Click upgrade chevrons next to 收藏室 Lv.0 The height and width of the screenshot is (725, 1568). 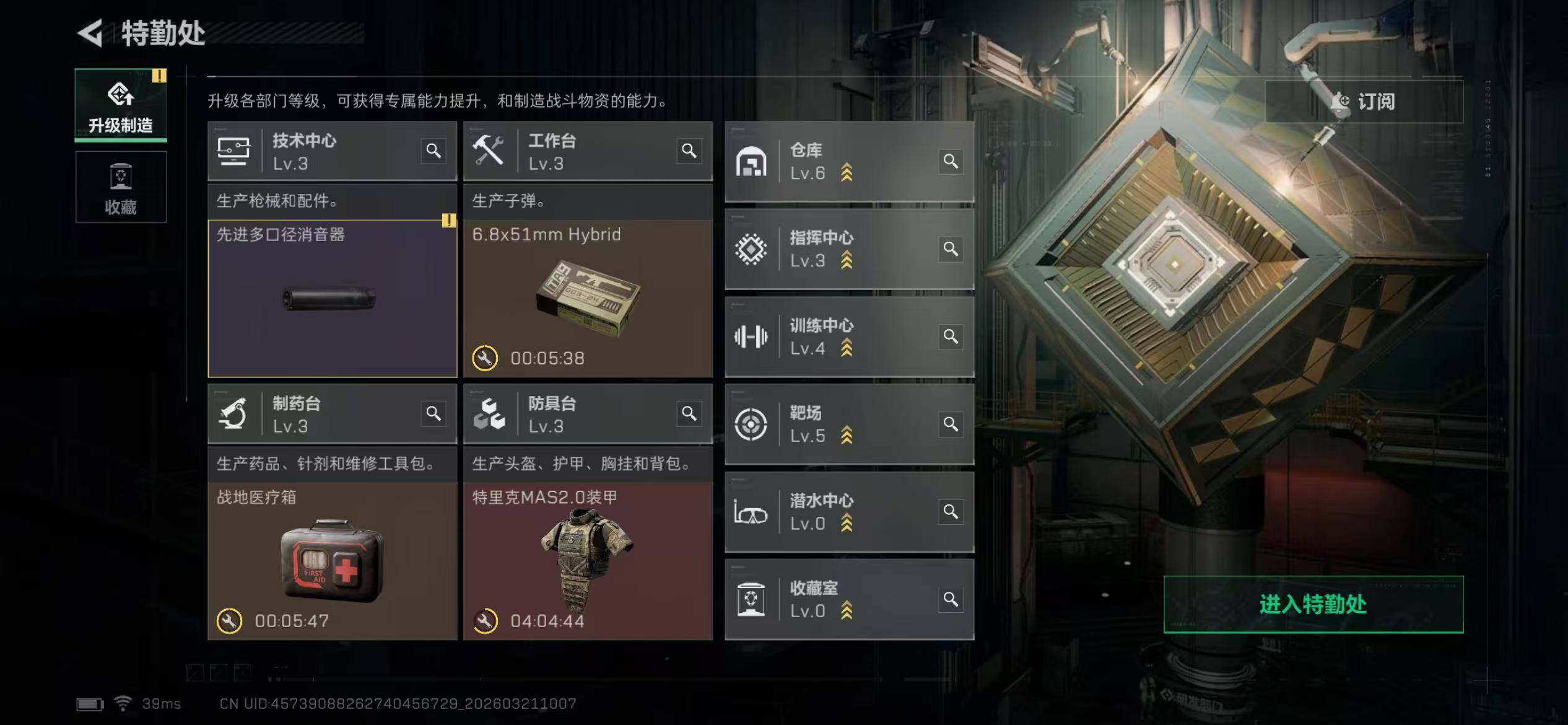[847, 611]
